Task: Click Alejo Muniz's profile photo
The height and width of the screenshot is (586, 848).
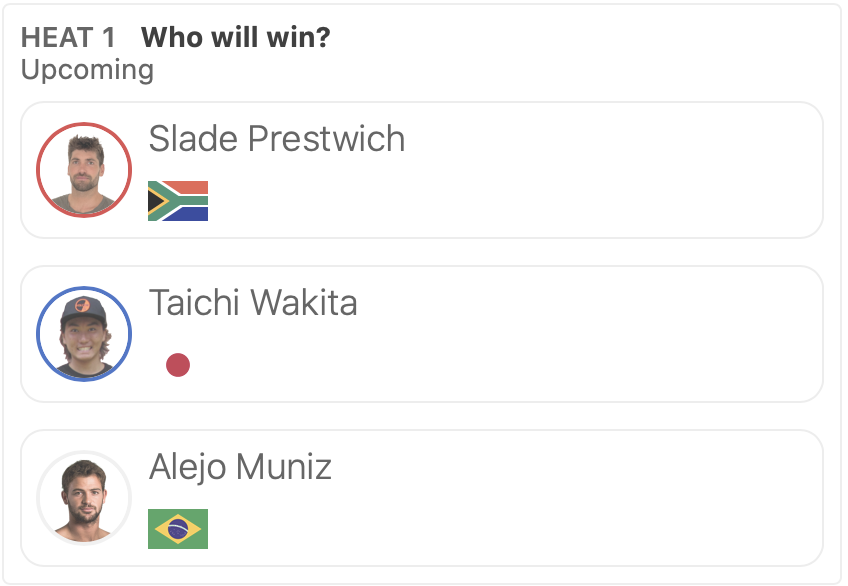Action: coord(84,498)
